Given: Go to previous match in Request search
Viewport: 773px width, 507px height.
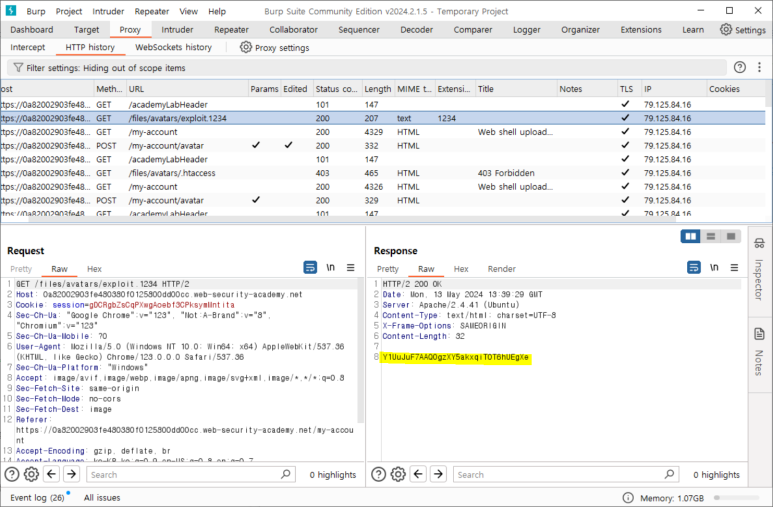Looking at the screenshot, I should tap(51, 474).
